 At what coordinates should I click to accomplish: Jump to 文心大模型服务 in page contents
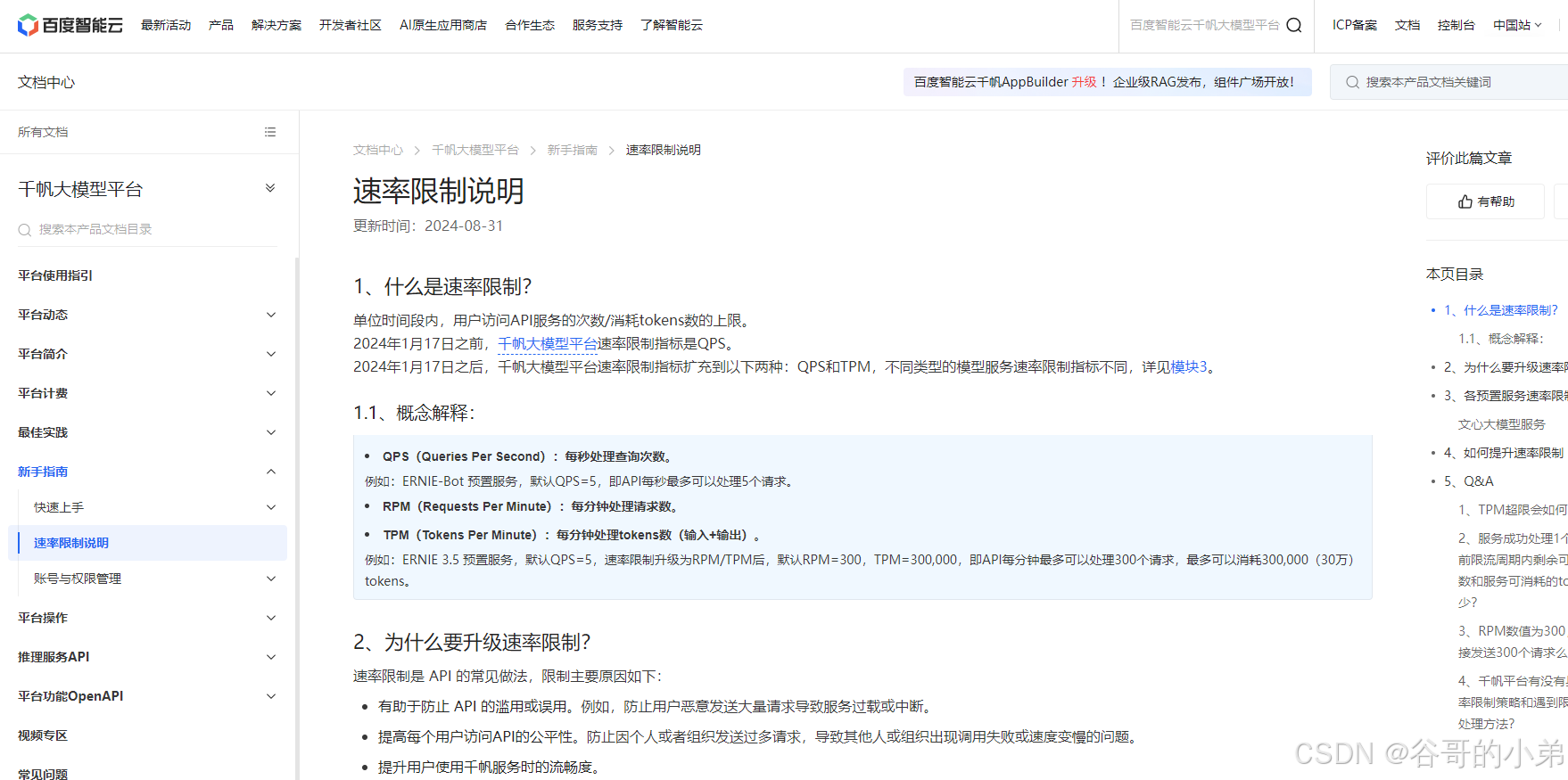(x=1502, y=424)
